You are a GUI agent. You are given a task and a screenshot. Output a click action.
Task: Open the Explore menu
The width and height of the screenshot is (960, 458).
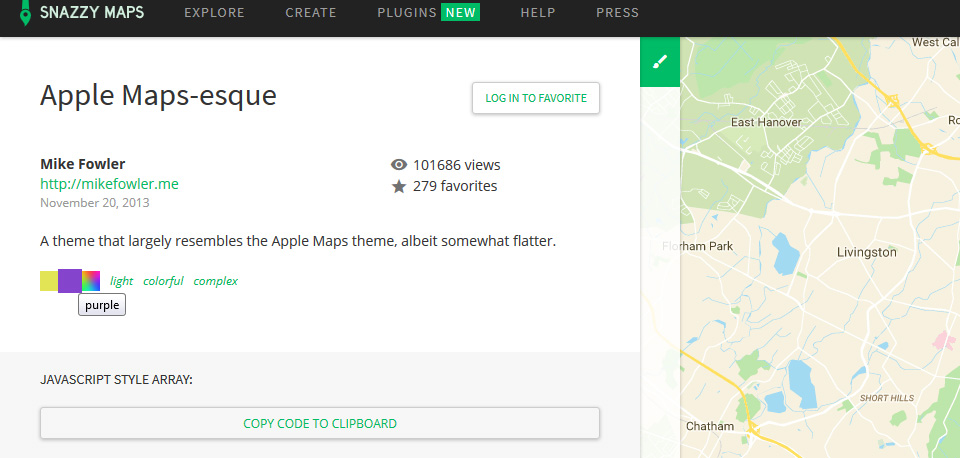click(x=214, y=13)
